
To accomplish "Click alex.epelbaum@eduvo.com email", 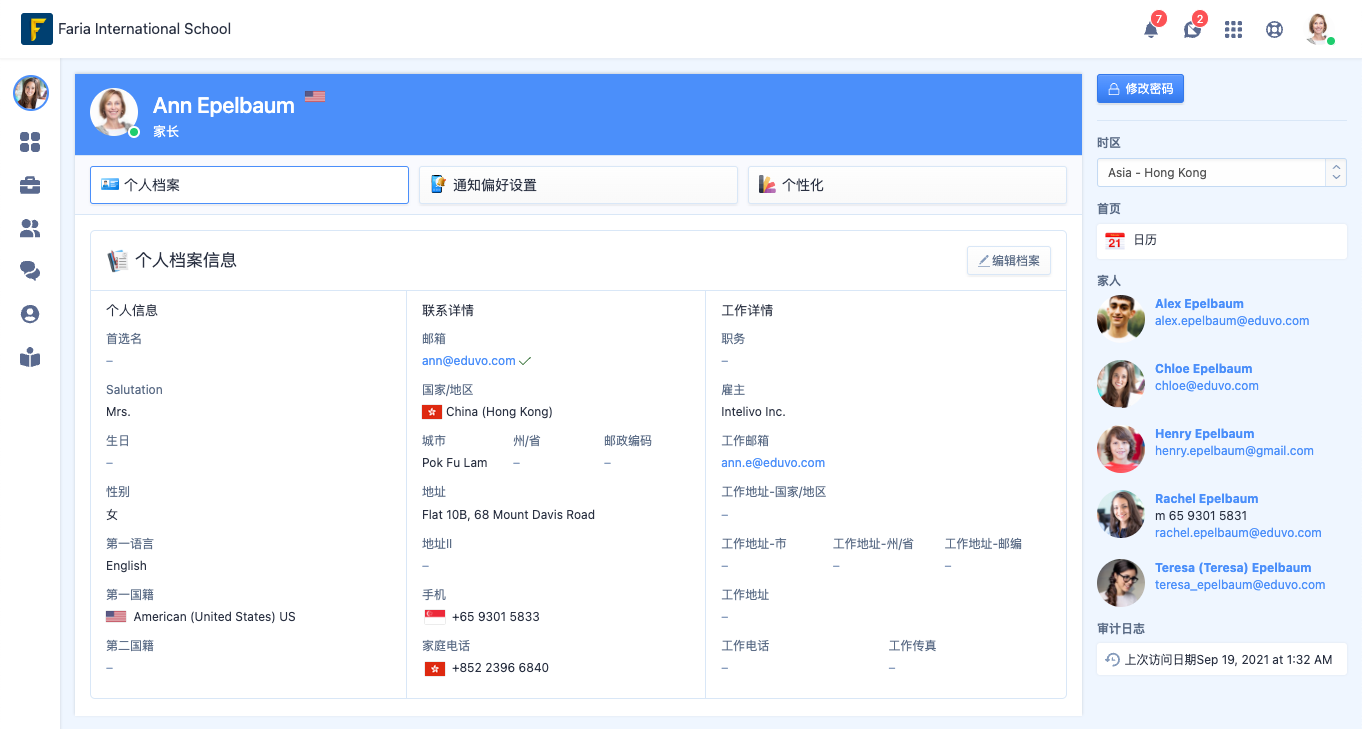I will [x=1232, y=321].
